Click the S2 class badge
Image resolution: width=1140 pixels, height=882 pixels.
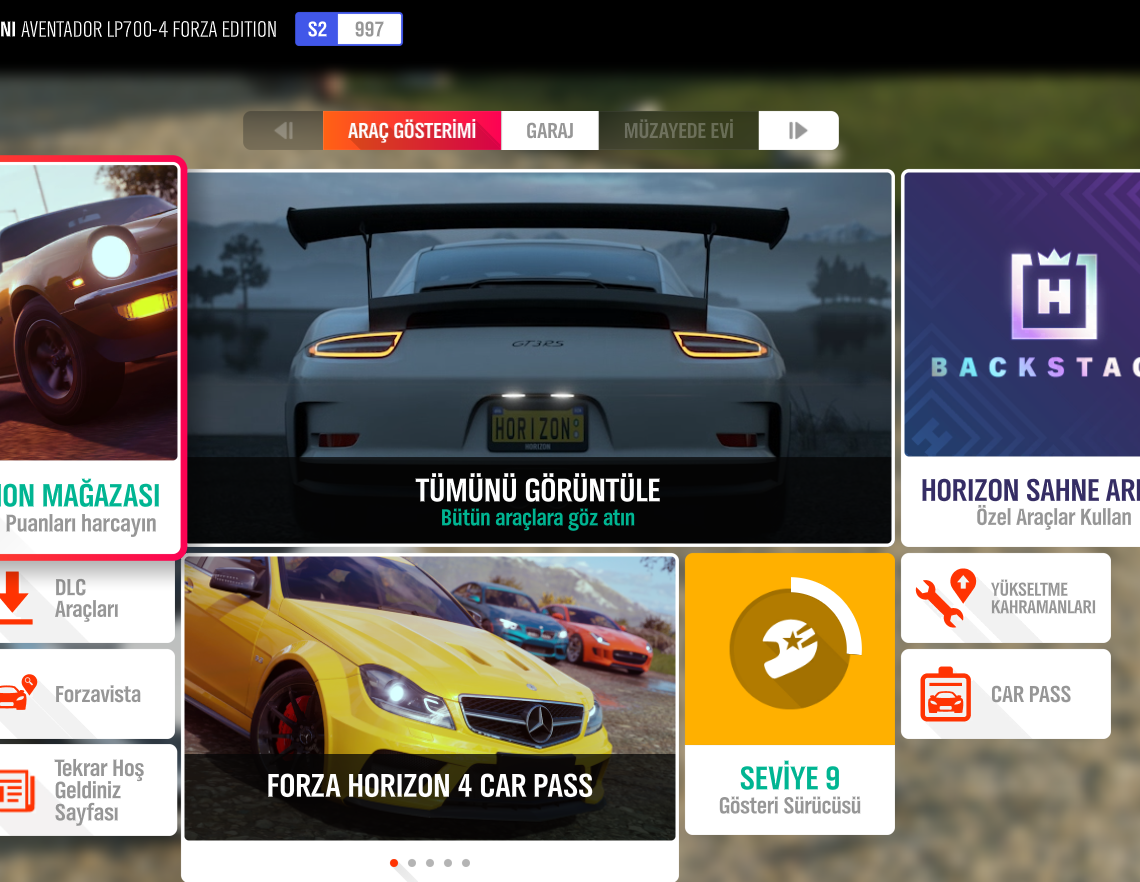(x=317, y=29)
